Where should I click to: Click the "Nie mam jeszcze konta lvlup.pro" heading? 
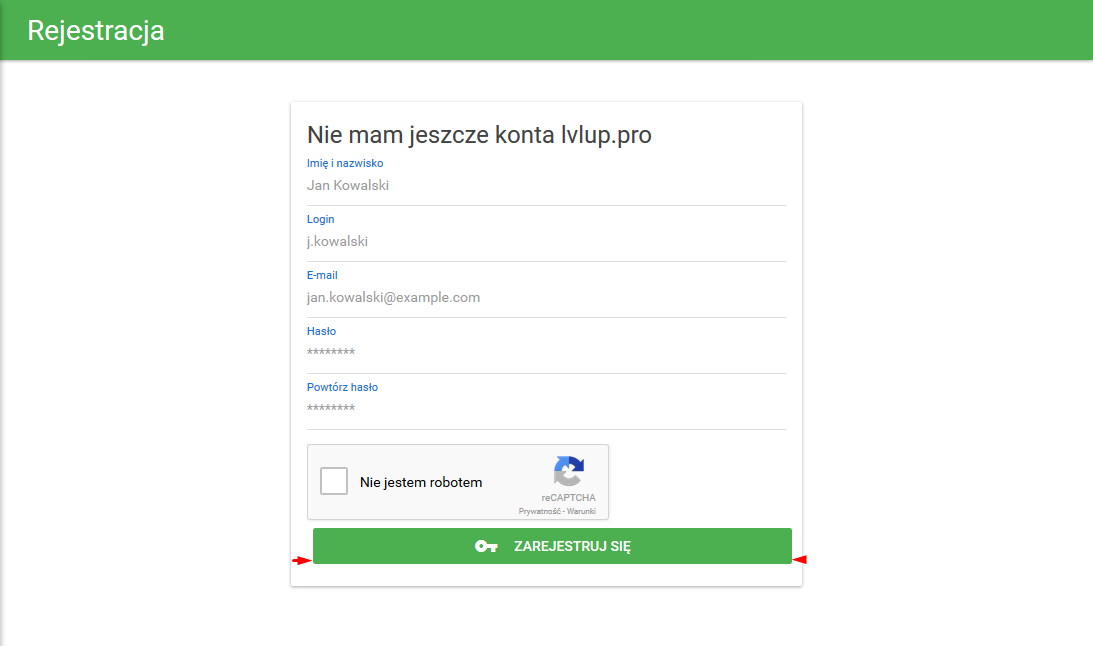pos(479,135)
